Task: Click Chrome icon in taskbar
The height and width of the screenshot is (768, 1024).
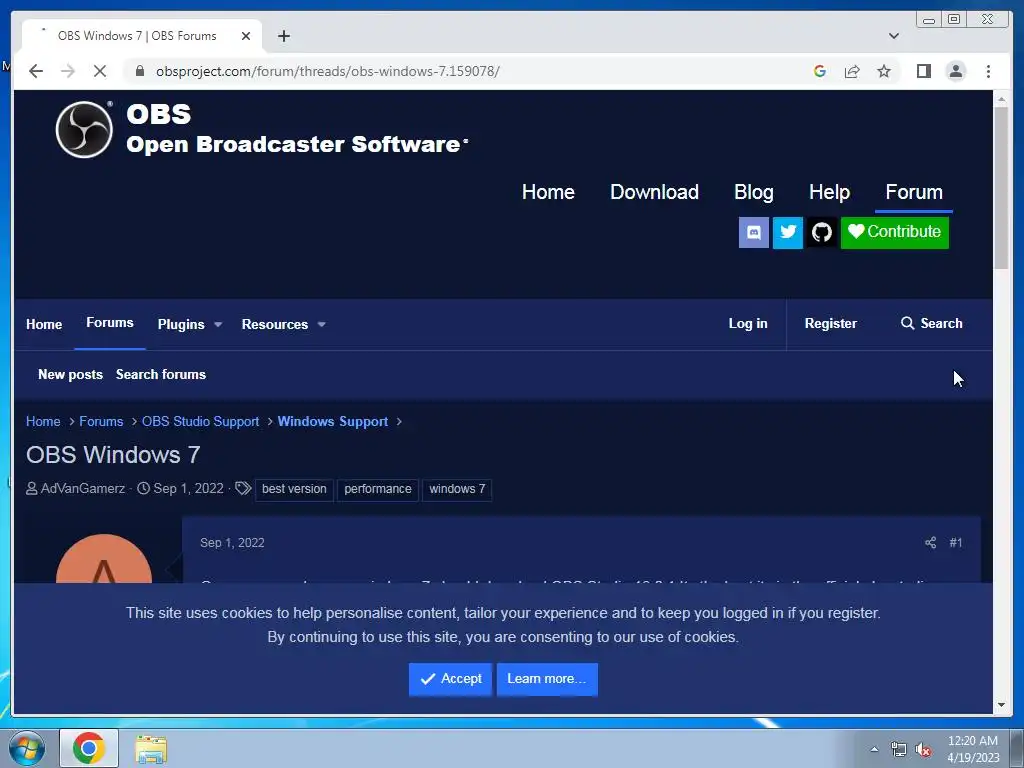Action: pos(89,748)
